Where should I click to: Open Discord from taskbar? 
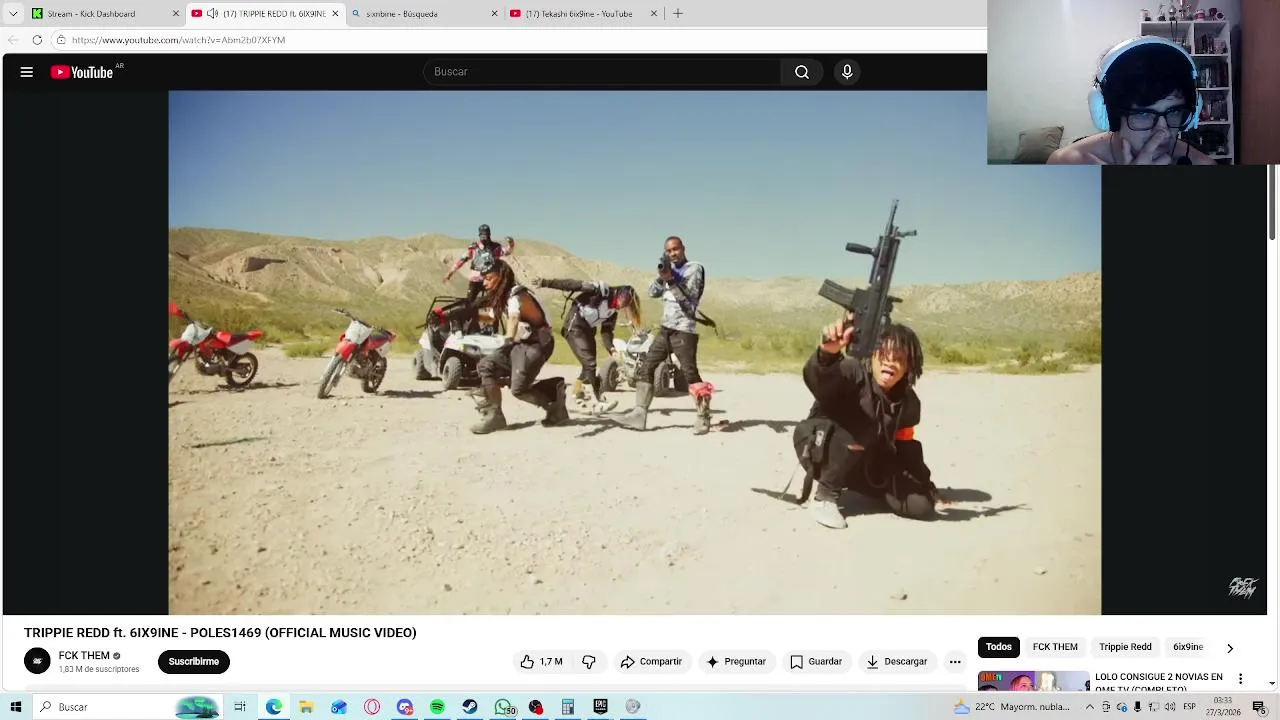[x=405, y=707]
